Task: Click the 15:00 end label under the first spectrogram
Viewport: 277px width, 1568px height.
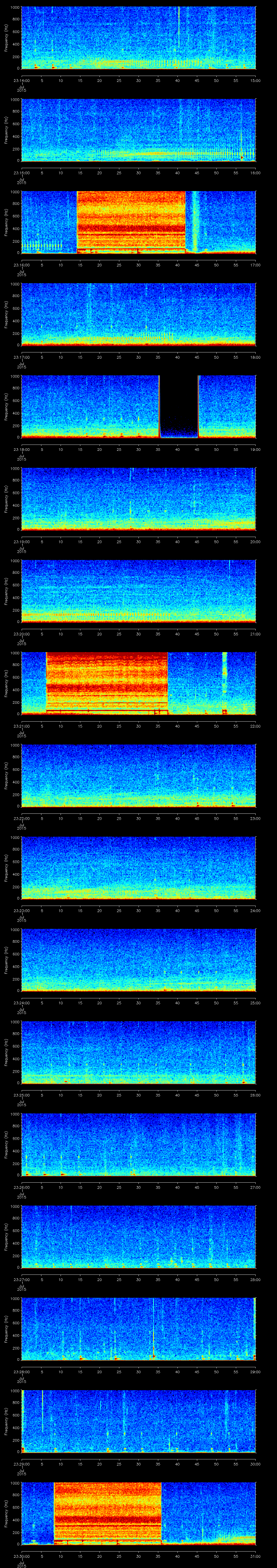Action: click(256, 80)
